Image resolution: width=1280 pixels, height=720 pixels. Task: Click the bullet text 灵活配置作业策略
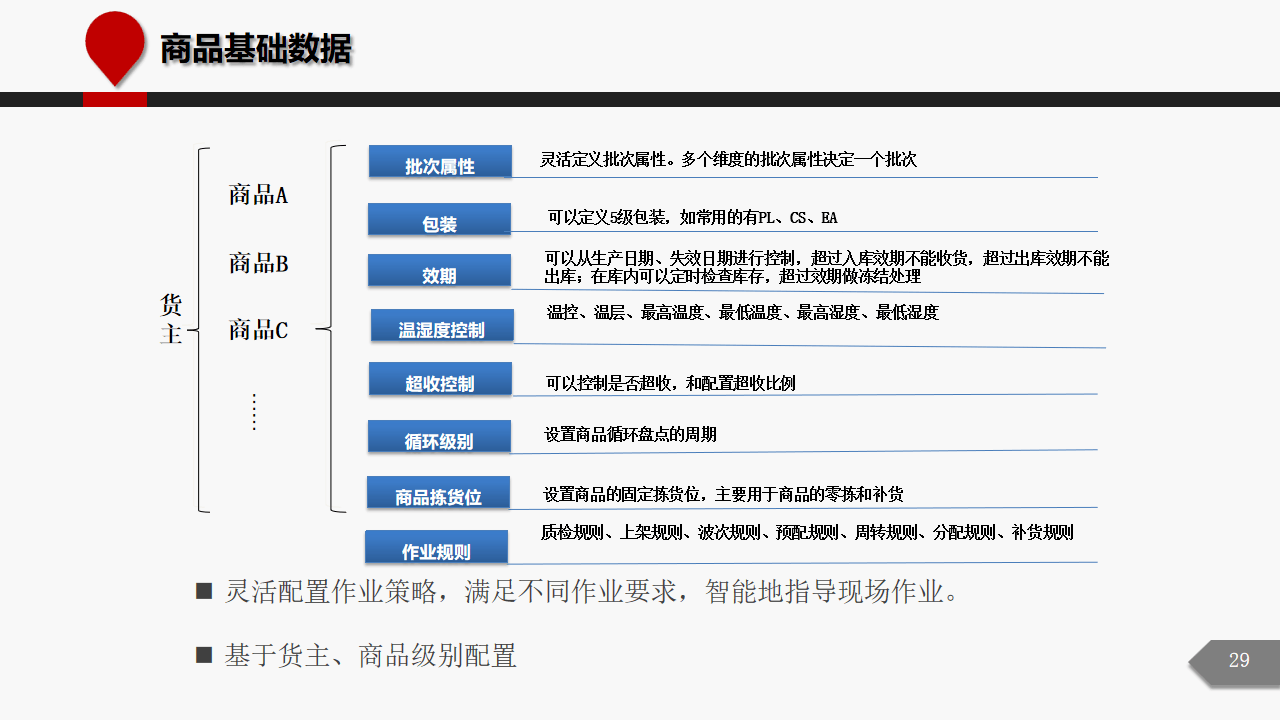[x=591, y=591]
